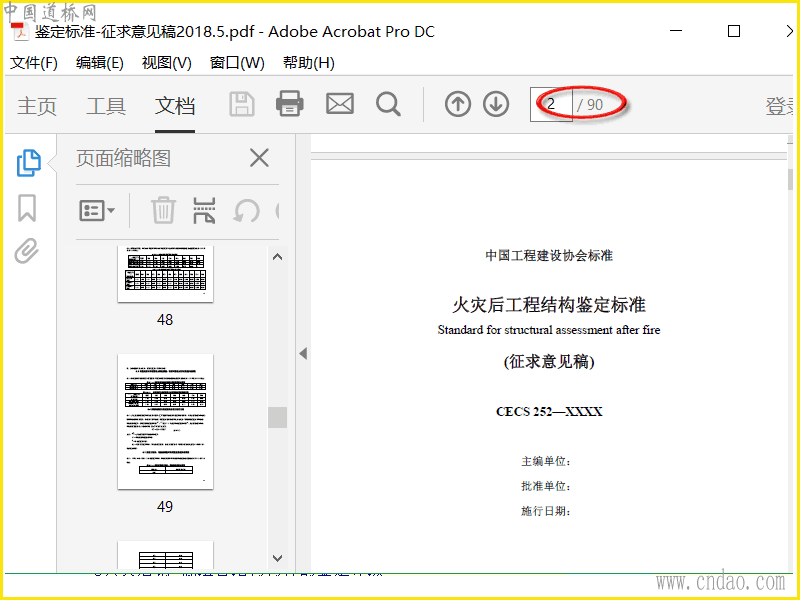Click the page number input field
The width and height of the screenshot is (800, 600).
(x=551, y=105)
